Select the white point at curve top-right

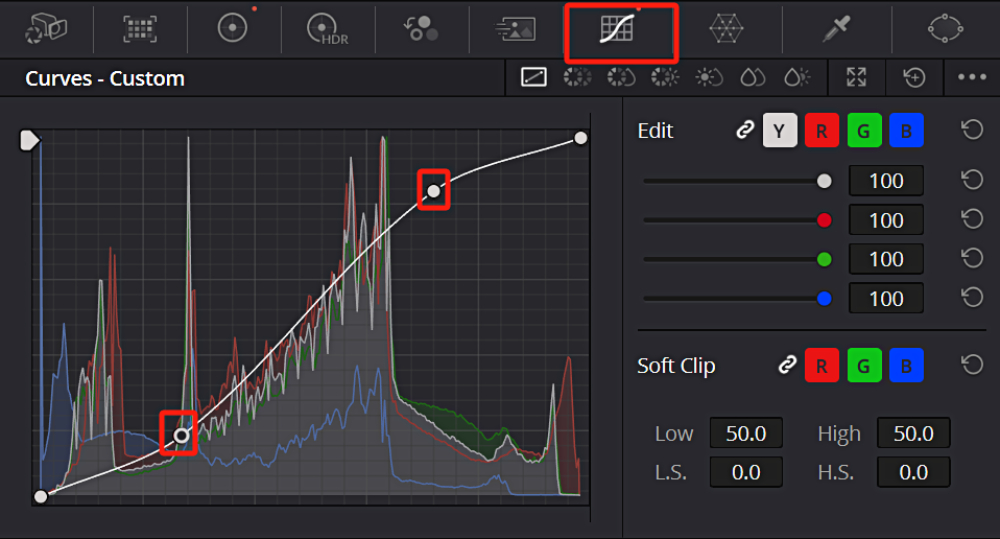click(580, 138)
